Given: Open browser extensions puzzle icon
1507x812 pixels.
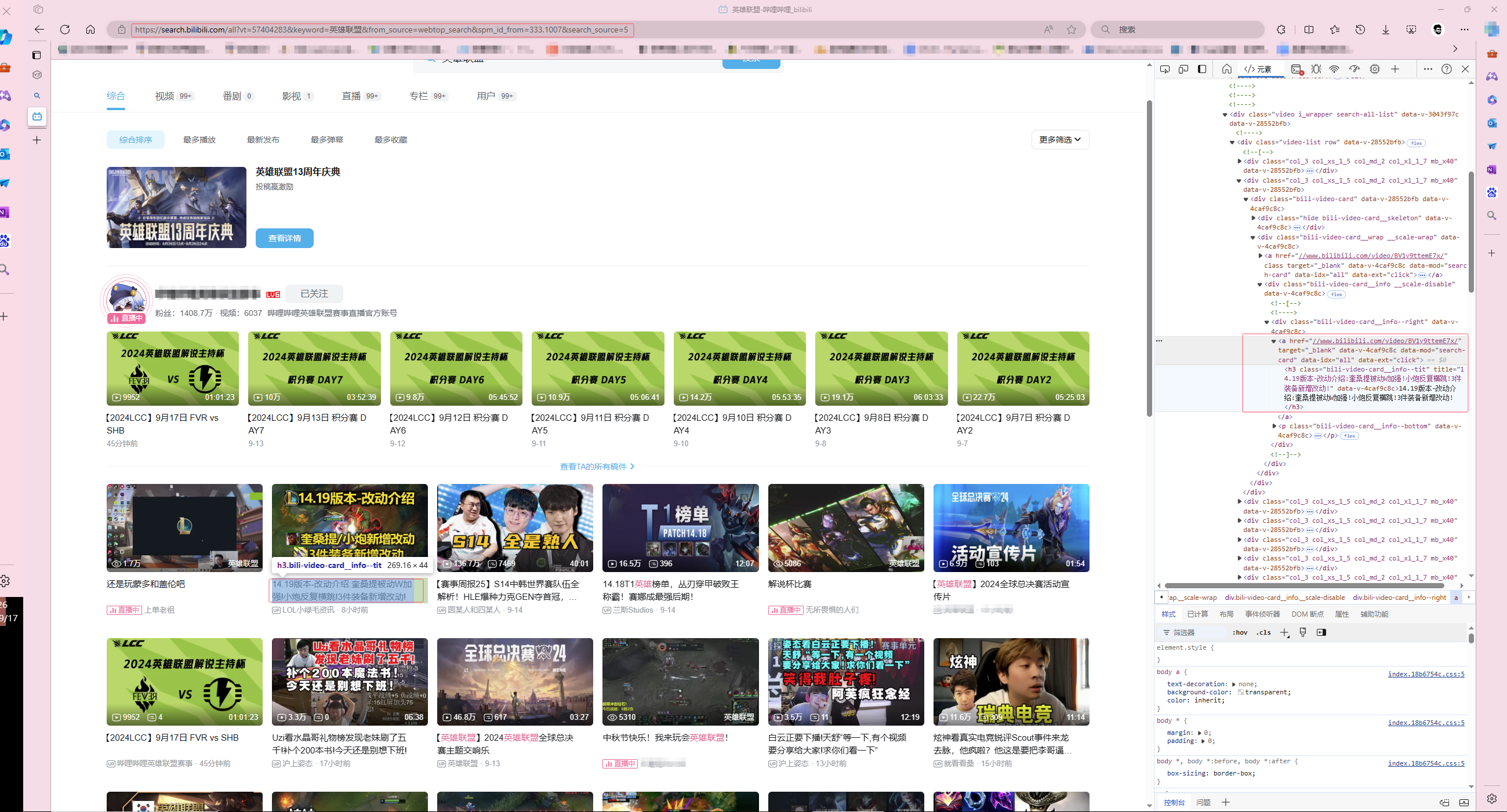Looking at the screenshot, I should (1281, 29).
